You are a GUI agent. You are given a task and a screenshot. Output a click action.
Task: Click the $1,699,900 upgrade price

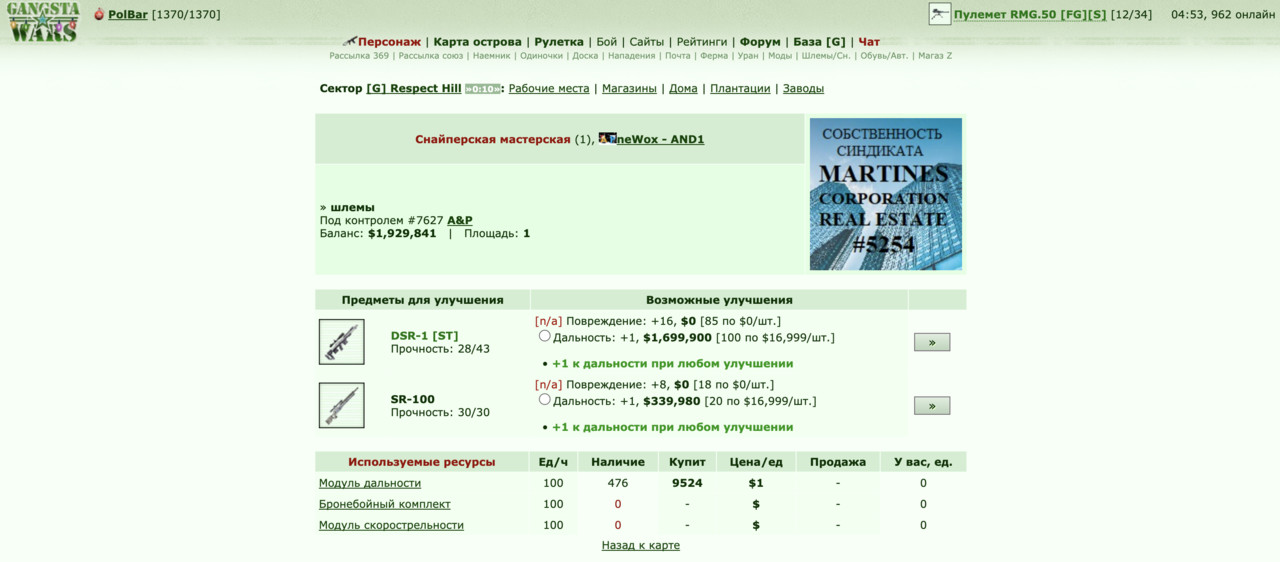click(x=677, y=338)
